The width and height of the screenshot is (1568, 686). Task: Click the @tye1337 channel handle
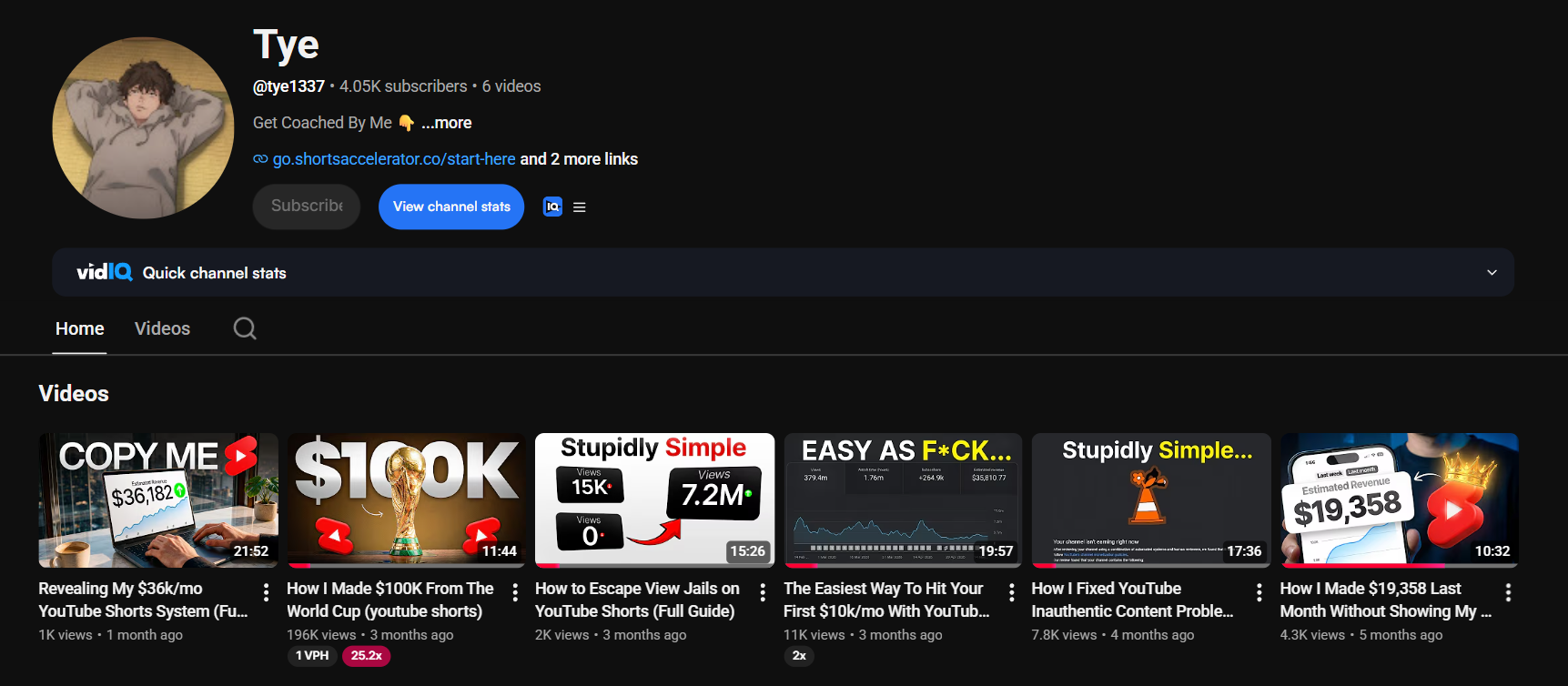(288, 86)
